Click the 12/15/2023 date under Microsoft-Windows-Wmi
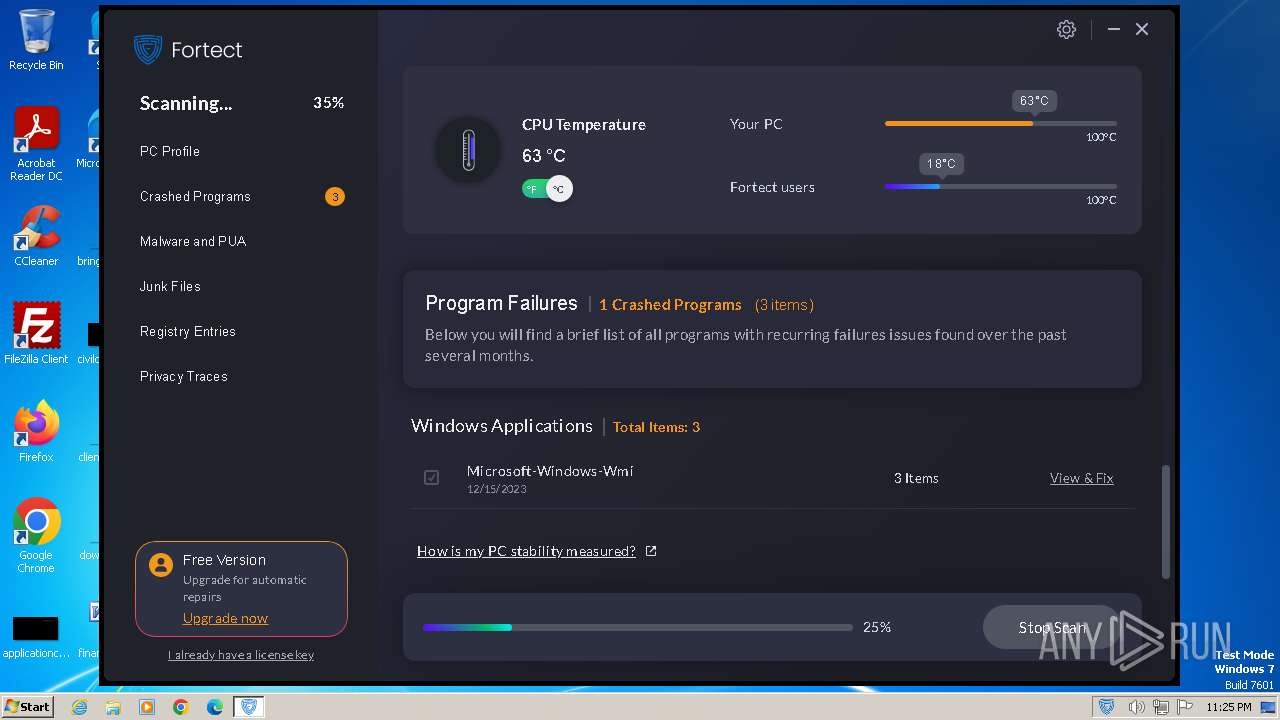This screenshot has width=1280, height=720. point(497,489)
